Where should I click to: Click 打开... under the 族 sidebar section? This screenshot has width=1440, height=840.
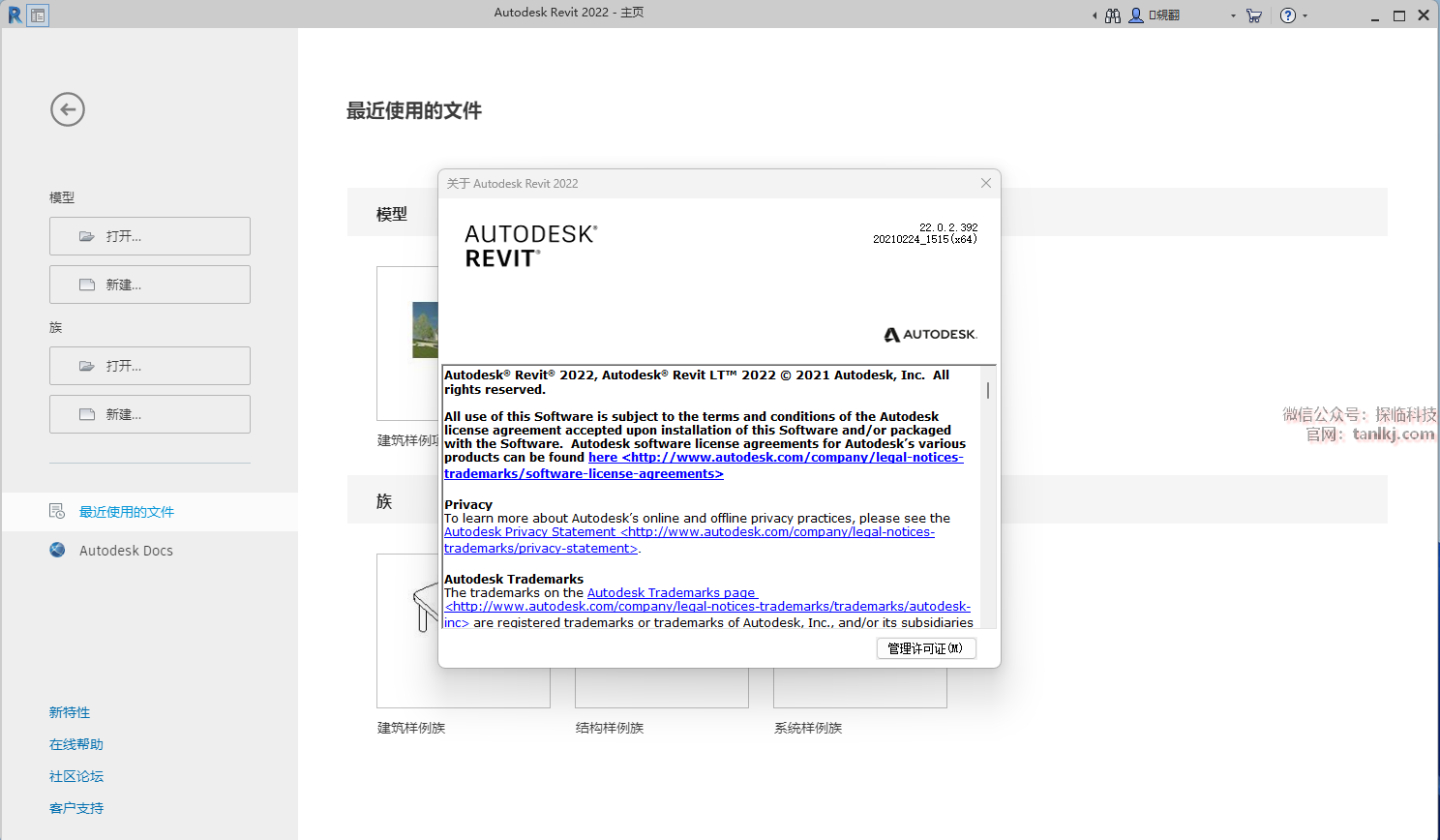point(150,366)
